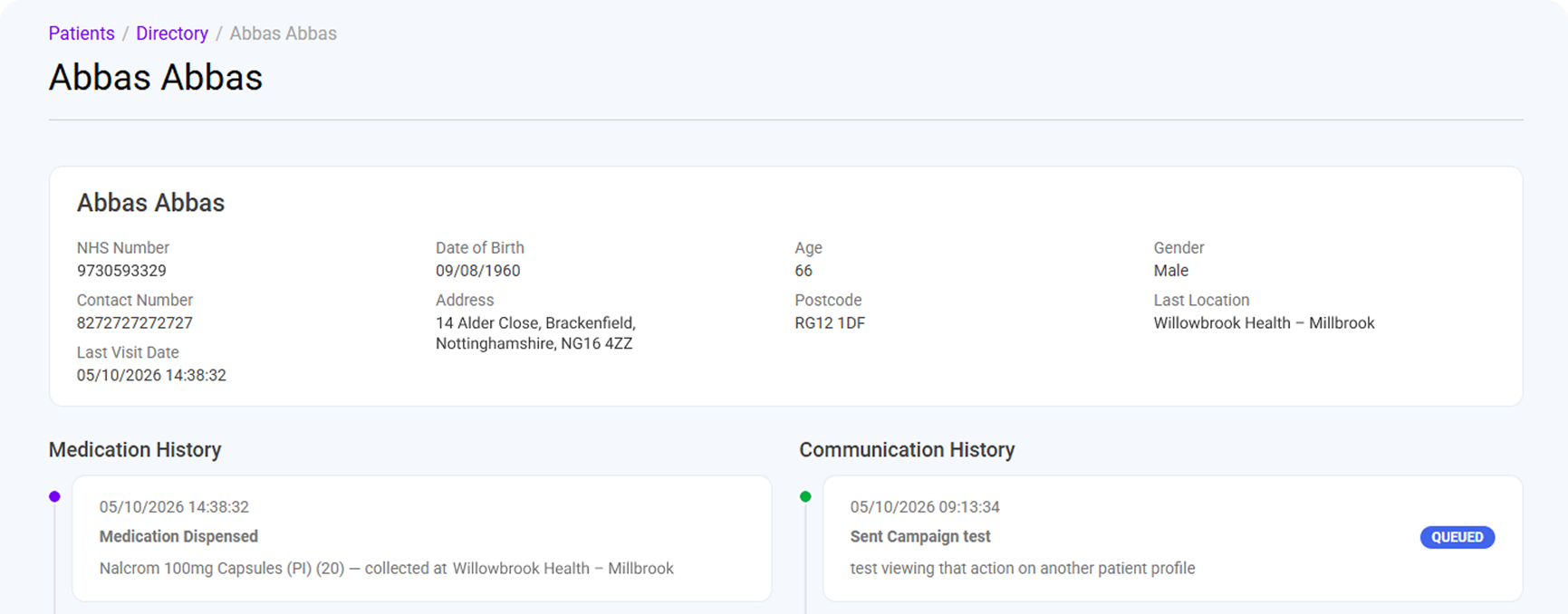The height and width of the screenshot is (614, 1568).
Task: Select Nalcrom 100mg Capsules description
Action: 387,569
